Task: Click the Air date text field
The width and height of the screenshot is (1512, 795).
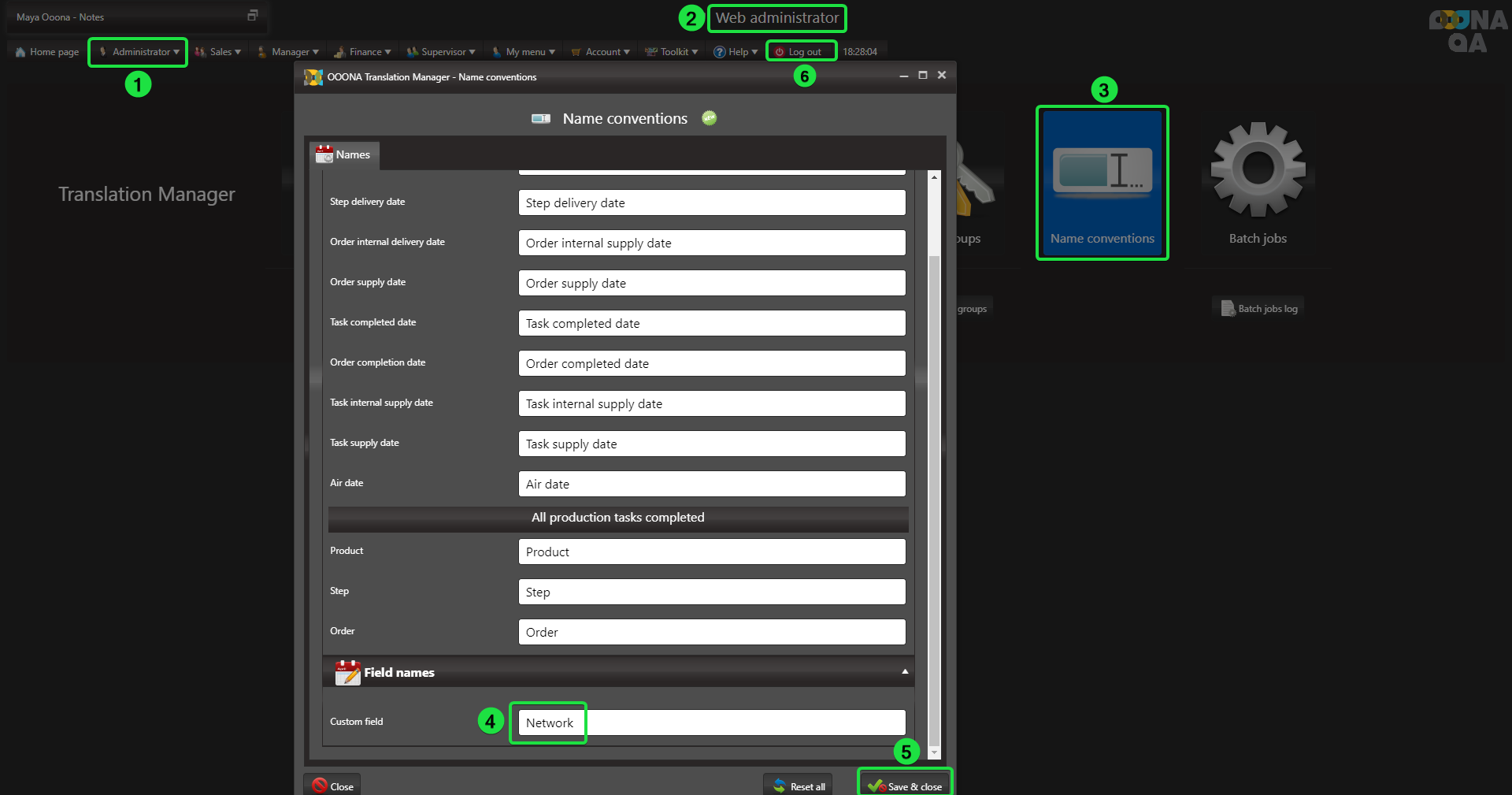Action: [x=711, y=484]
